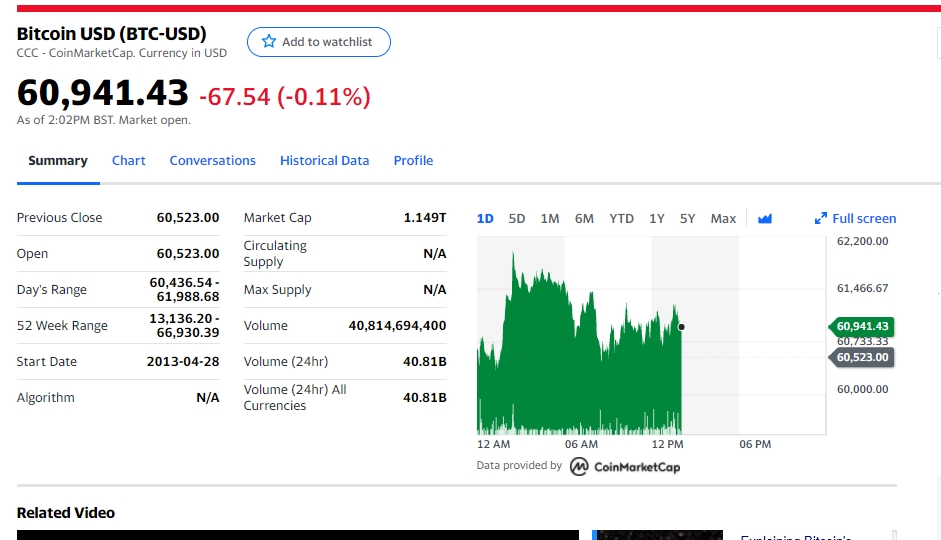Click the Previous Close value 60,523.00

pos(188,217)
